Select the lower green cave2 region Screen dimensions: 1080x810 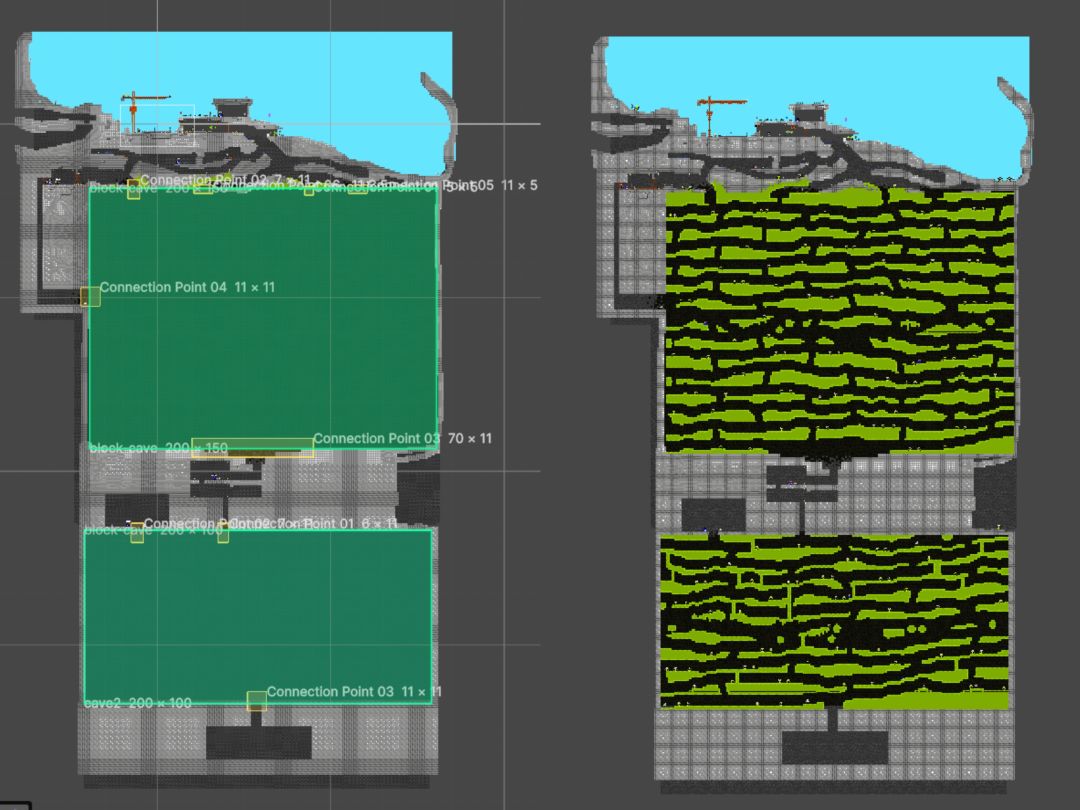[258, 616]
